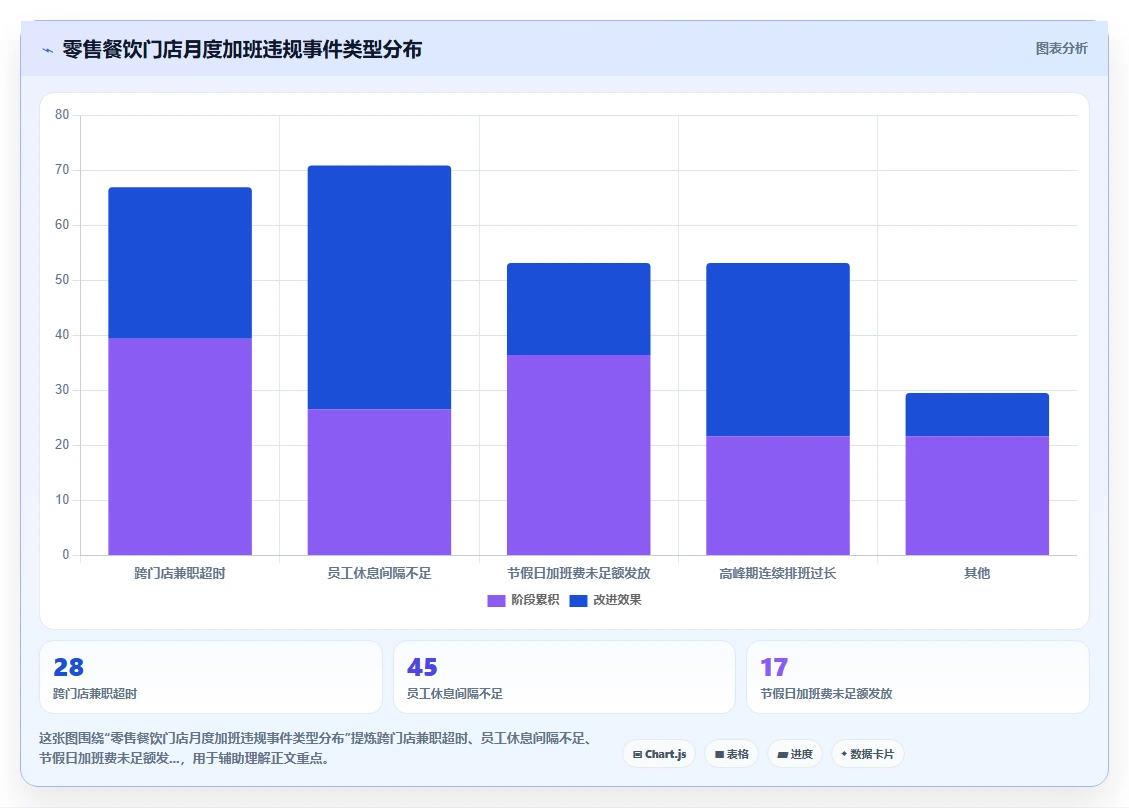
Task: Select the 表格 tag chip
Action: tap(732, 754)
